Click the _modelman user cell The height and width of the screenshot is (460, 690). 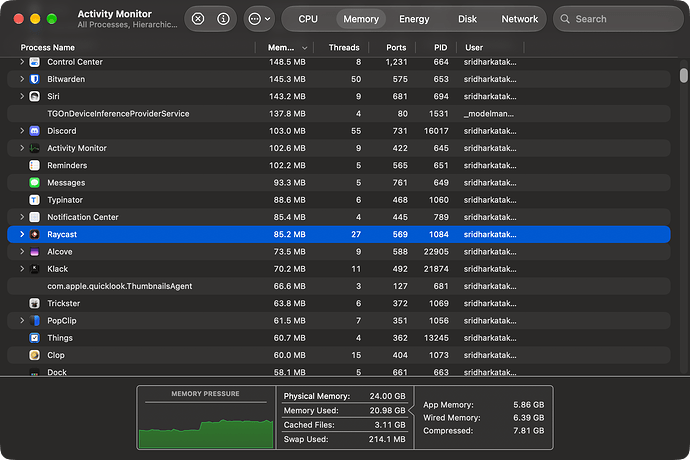pos(488,114)
